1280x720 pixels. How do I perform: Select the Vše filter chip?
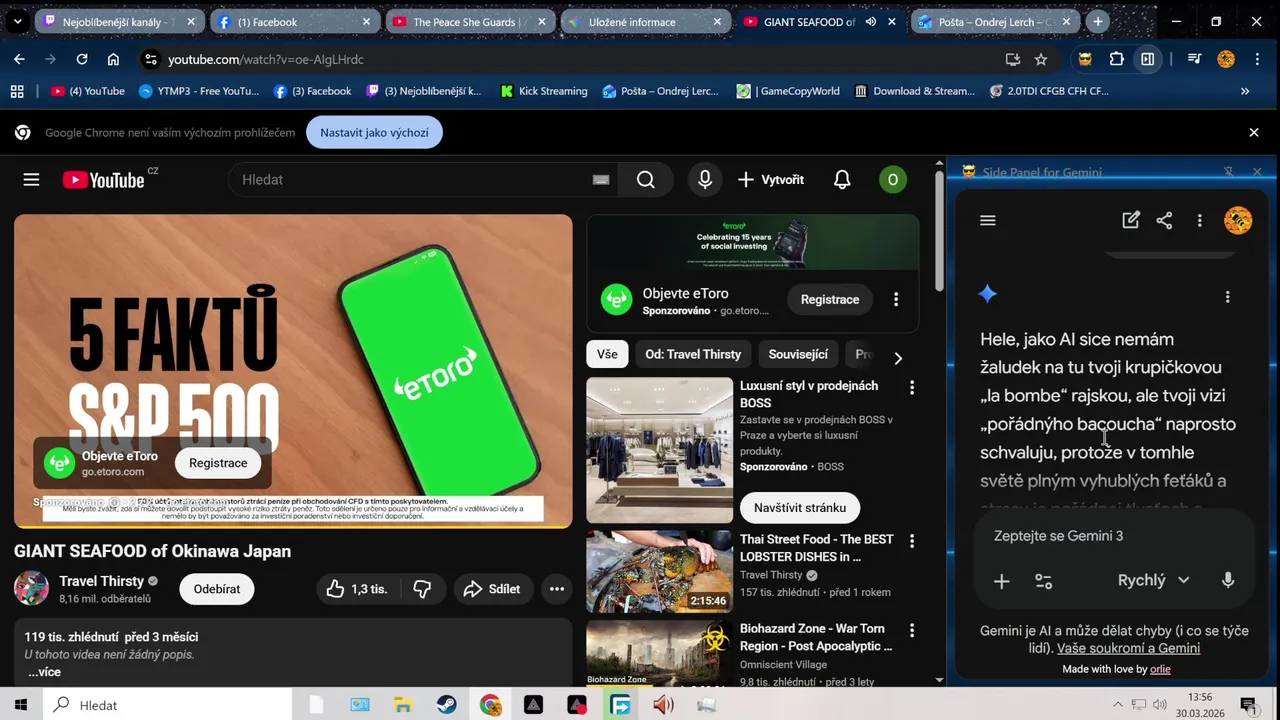[607, 354]
